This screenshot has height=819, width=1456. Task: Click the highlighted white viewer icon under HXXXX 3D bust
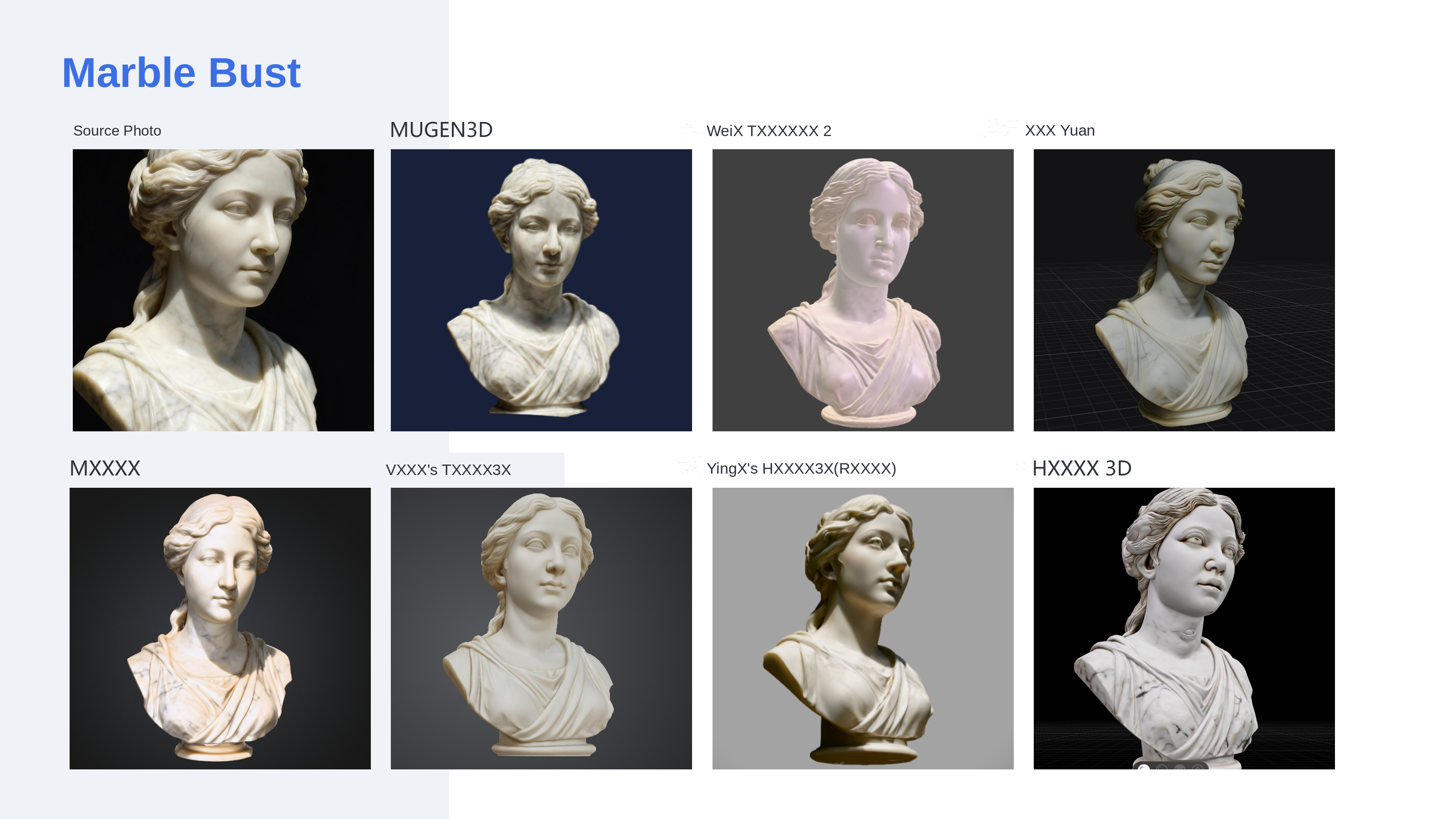1144,767
